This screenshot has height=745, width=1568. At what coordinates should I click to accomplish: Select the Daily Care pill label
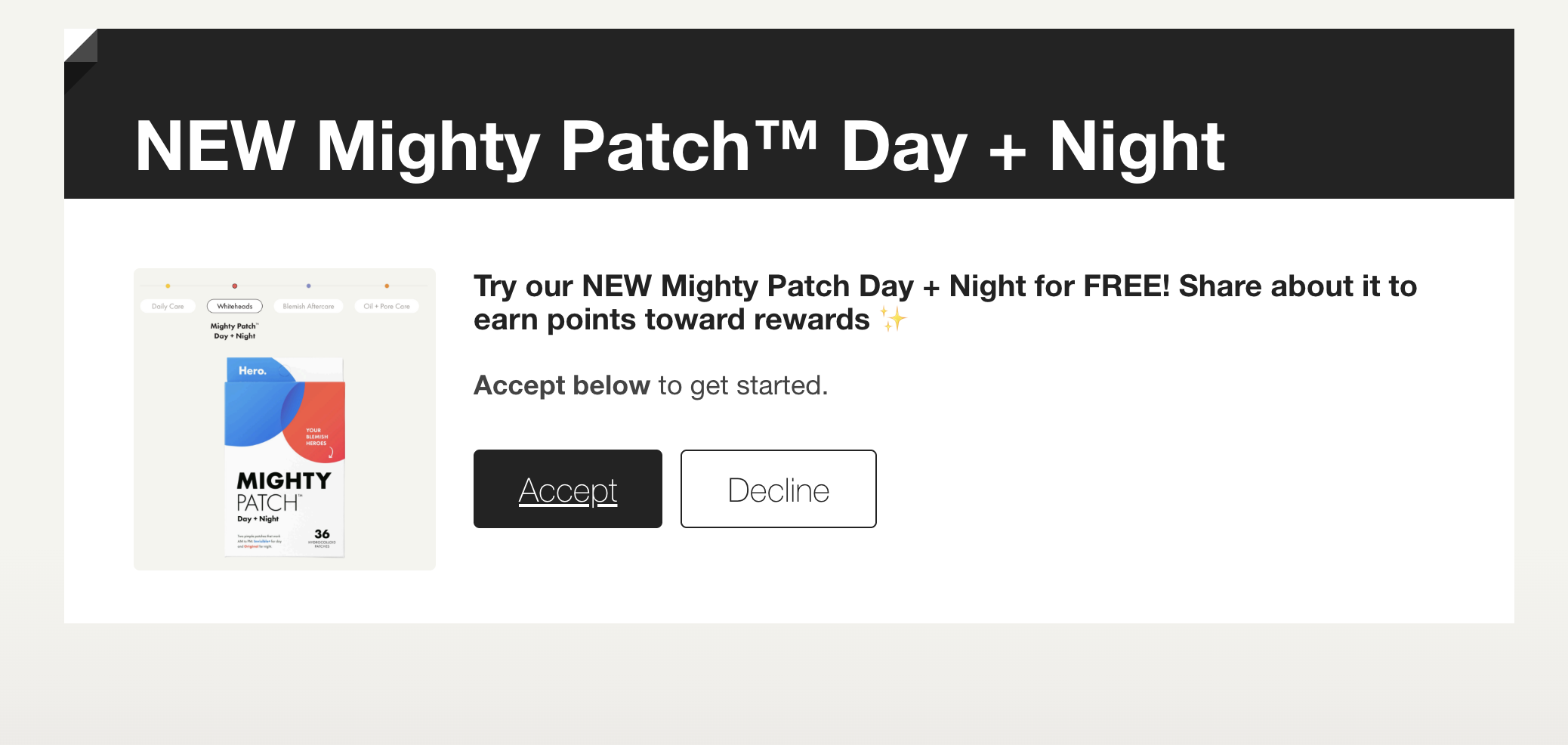168,306
